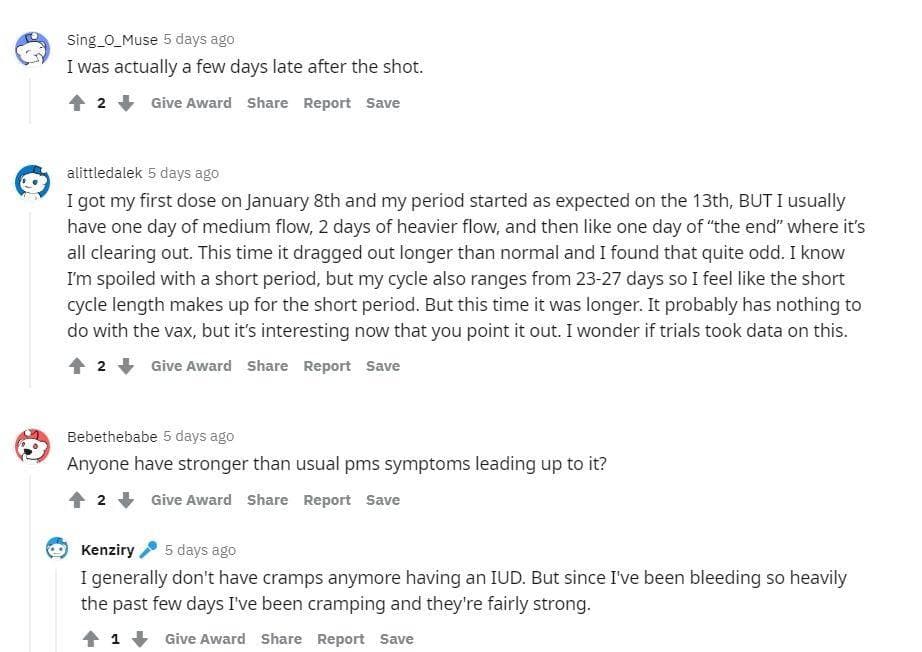Upvote Kenziry's reply about cramping
This screenshot has height=652, width=922.
click(x=90, y=639)
